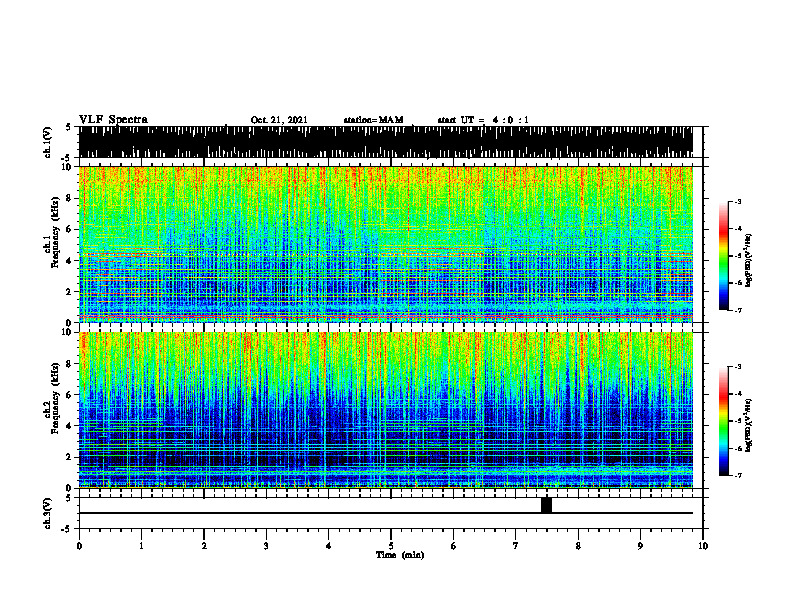
Task: Click the ch.2 spectrogram color scale bar
Action: pyautogui.click(x=724, y=421)
